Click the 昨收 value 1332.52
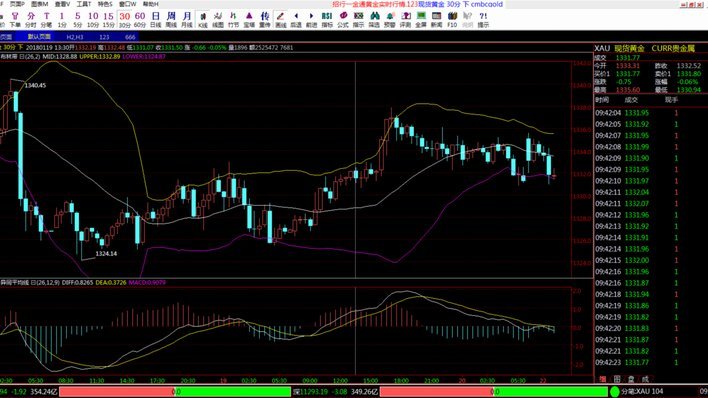The width and height of the screenshot is (708, 398). coord(689,66)
